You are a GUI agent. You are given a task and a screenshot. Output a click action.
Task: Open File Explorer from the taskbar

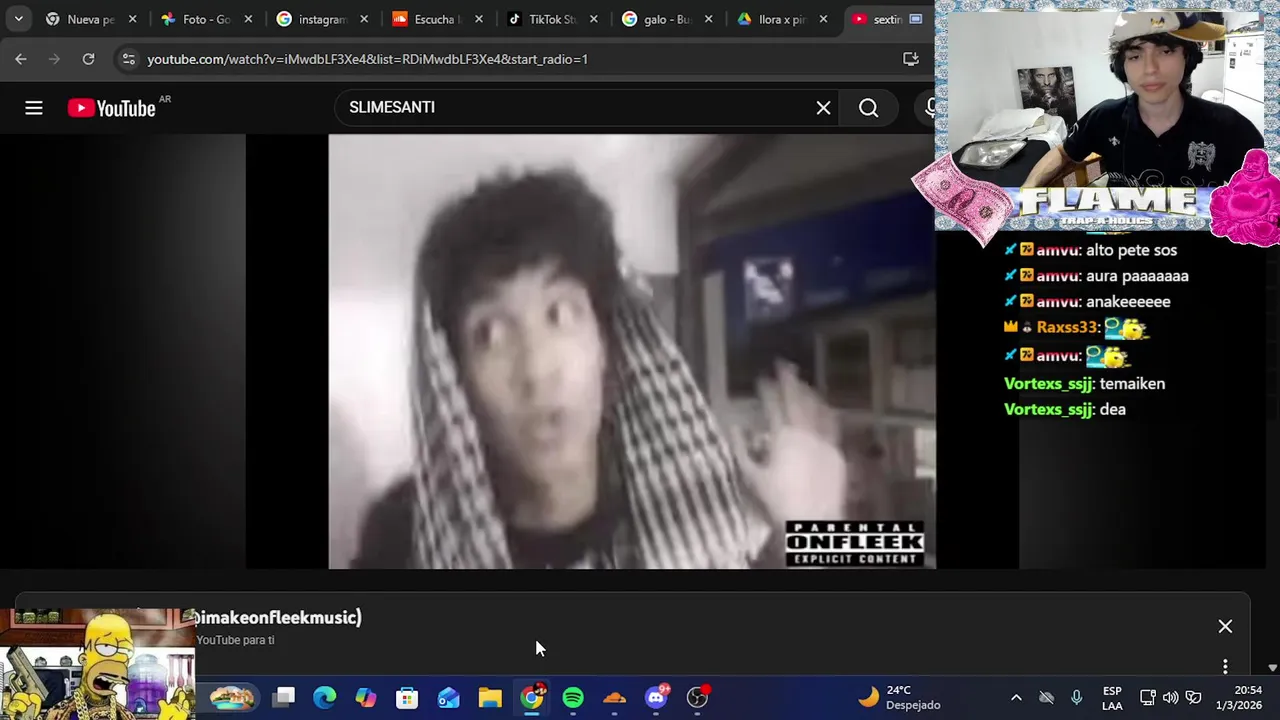tap(490, 696)
